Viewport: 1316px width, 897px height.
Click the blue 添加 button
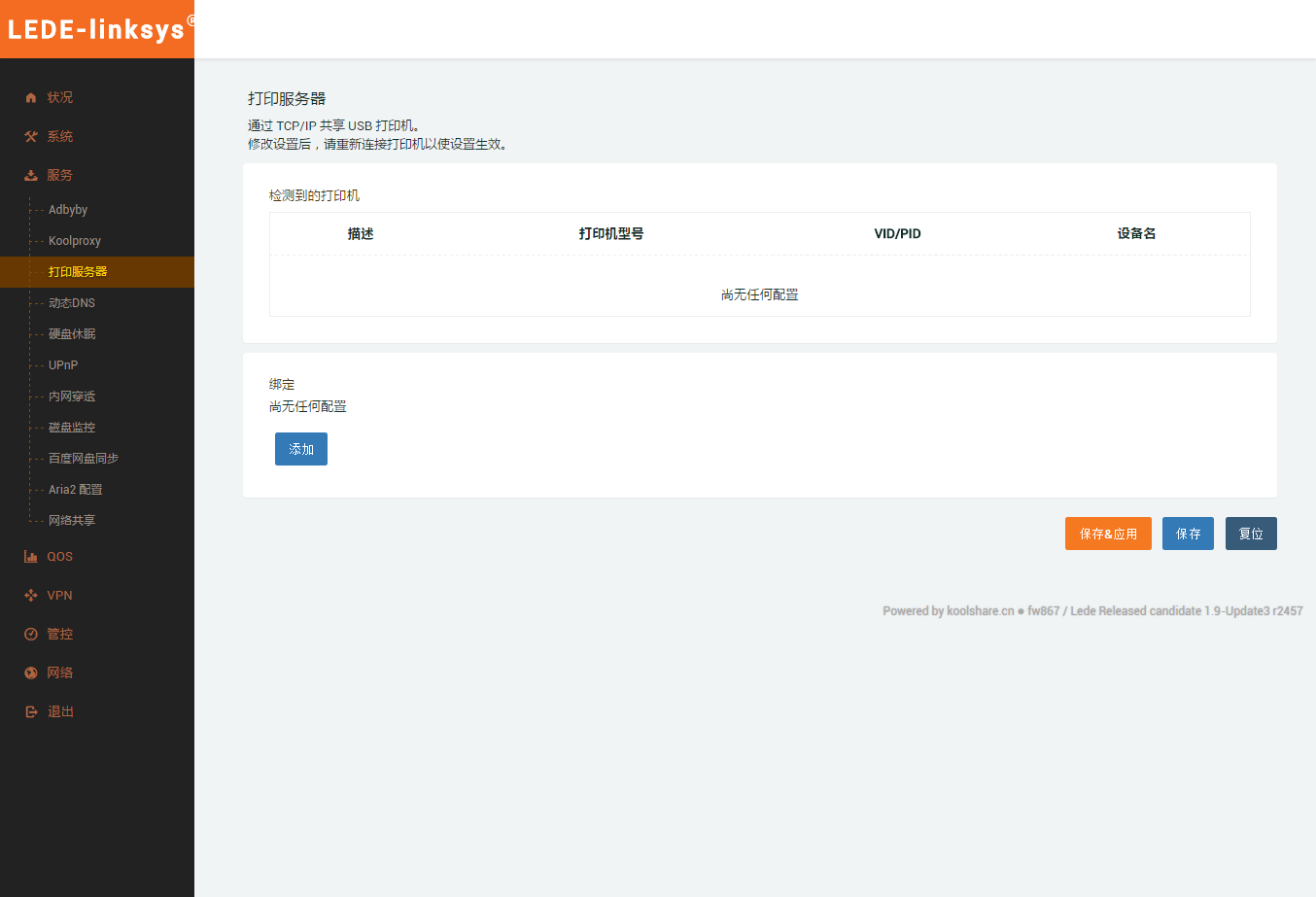tap(301, 449)
